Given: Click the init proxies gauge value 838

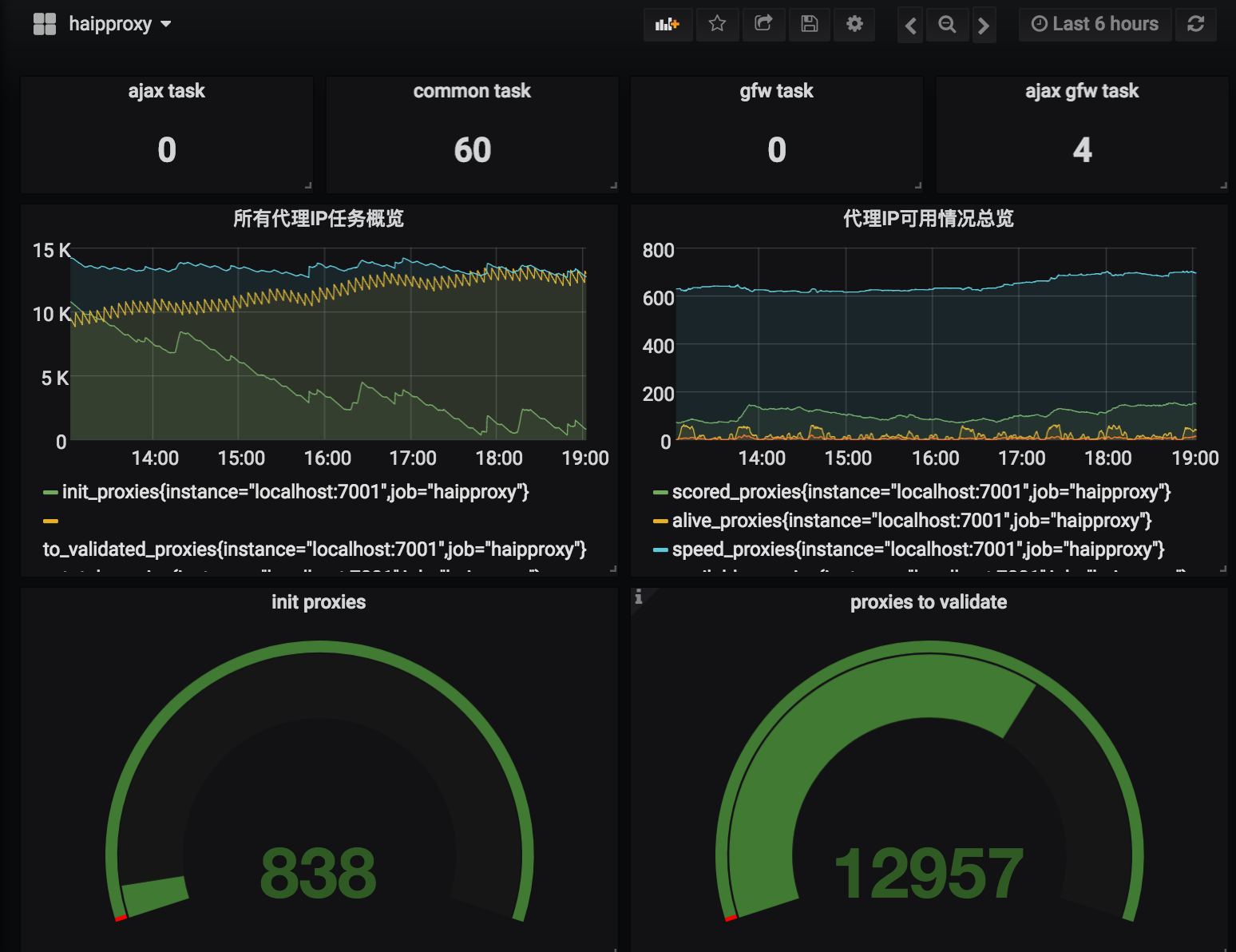Looking at the screenshot, I should pyautogui.click(x=318, y=874).
